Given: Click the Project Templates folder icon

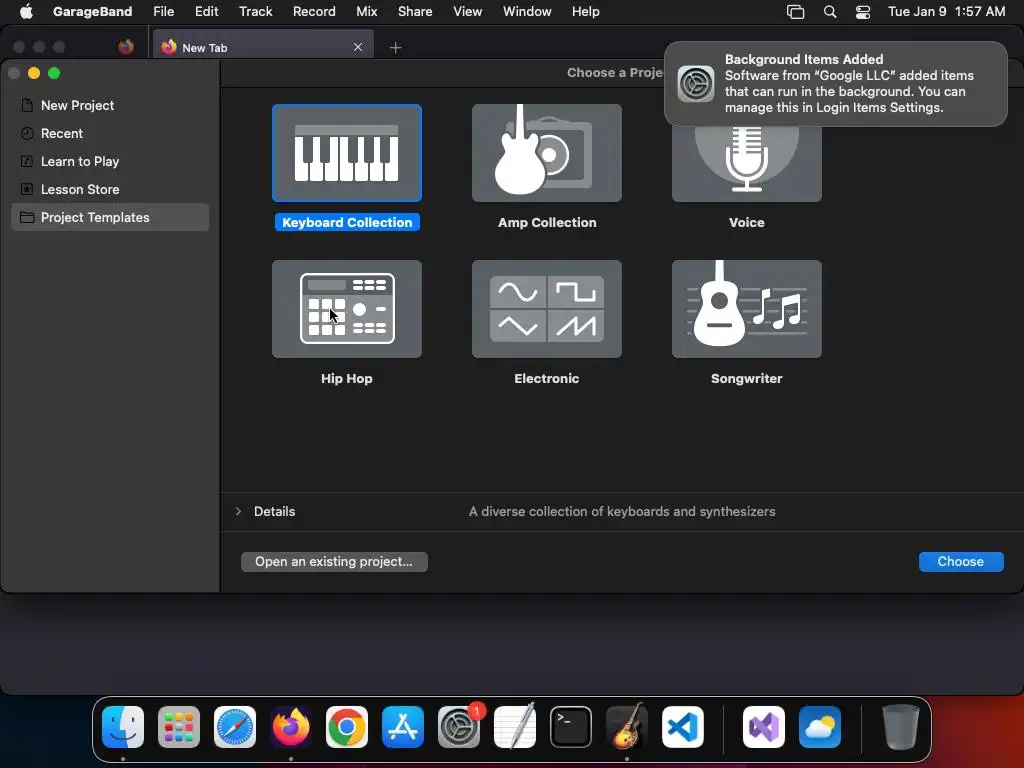Looking at the screenshot, I should click(x=27, y=217).
